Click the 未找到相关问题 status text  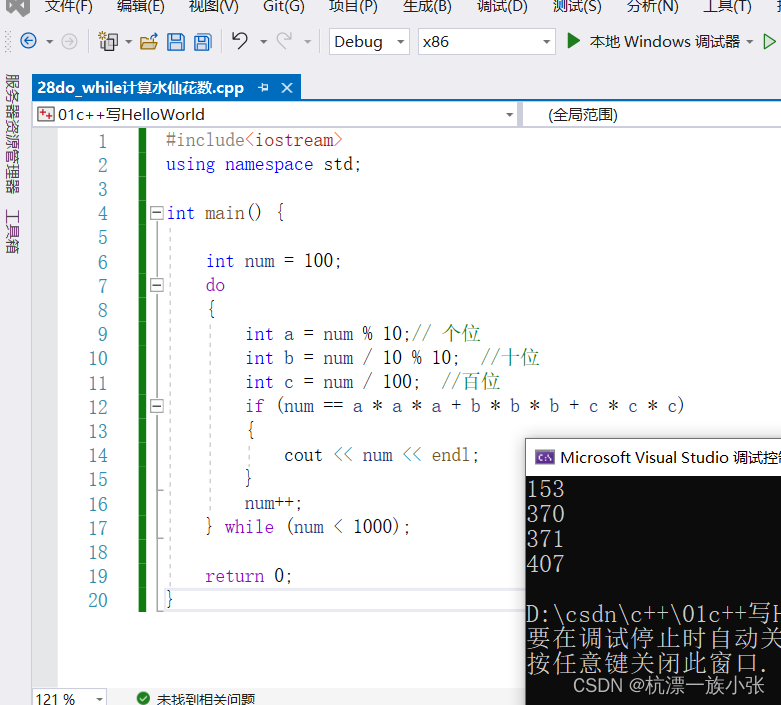206,699
